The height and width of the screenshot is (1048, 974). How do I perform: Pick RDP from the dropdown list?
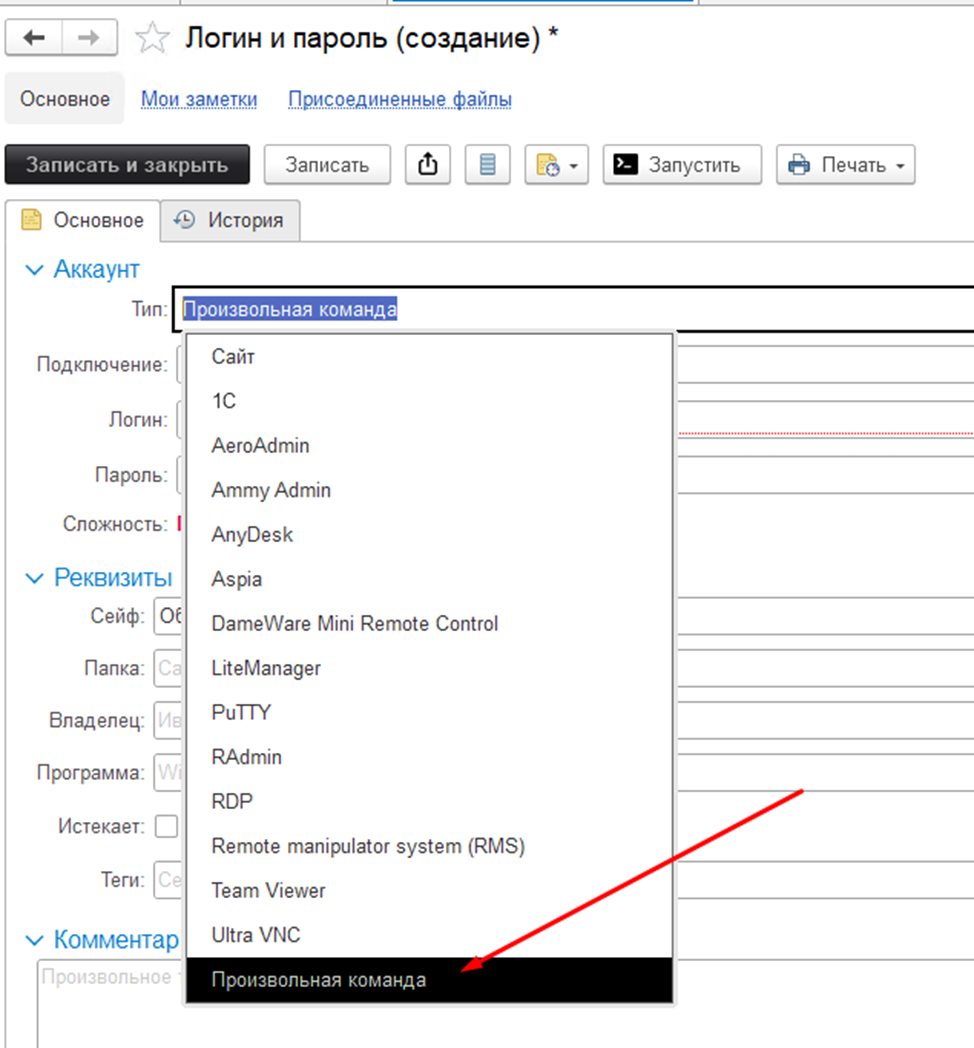point(232,802)
